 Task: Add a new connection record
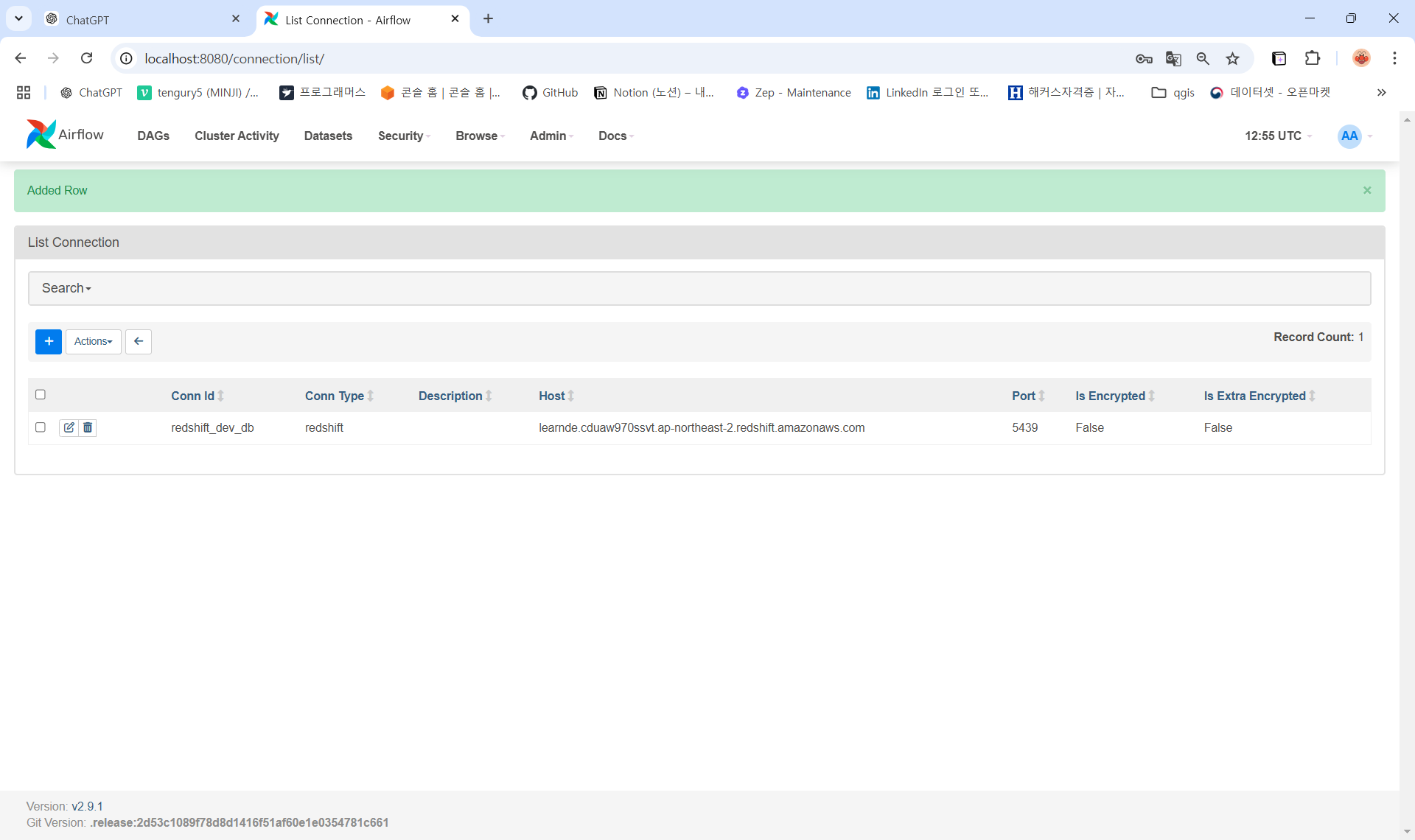pyautogui.click(x=48, y=341)
